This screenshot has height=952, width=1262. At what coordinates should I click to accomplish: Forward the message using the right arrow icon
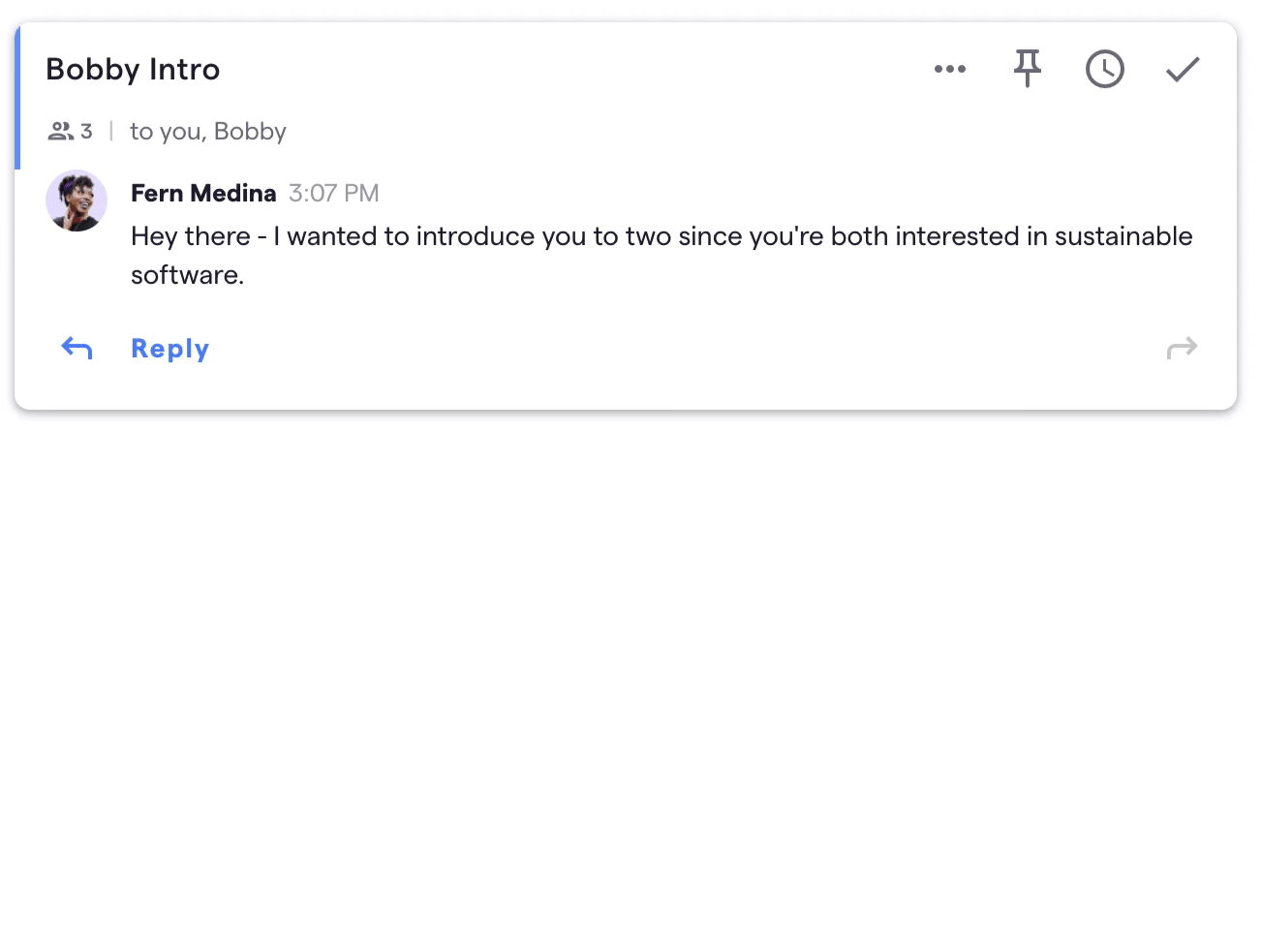1183,348
